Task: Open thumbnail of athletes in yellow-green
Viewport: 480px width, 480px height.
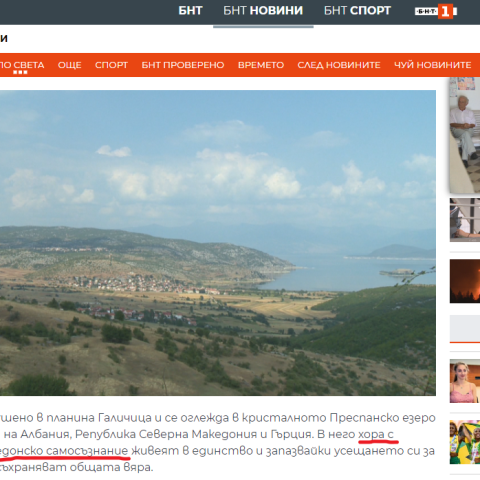Action: point(465,442)
